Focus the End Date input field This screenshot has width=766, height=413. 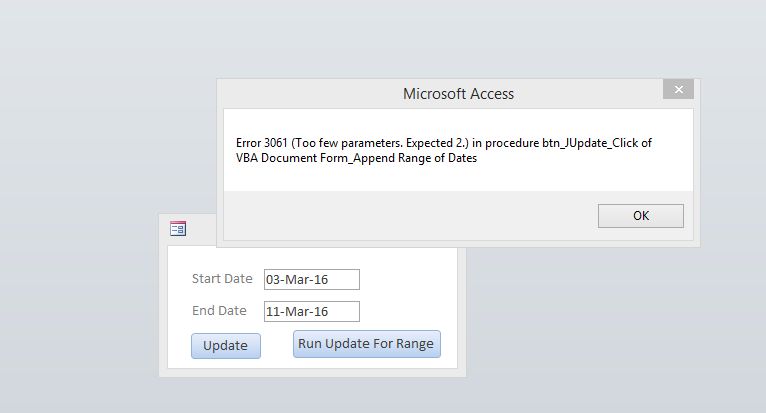(x=312, y=311)
